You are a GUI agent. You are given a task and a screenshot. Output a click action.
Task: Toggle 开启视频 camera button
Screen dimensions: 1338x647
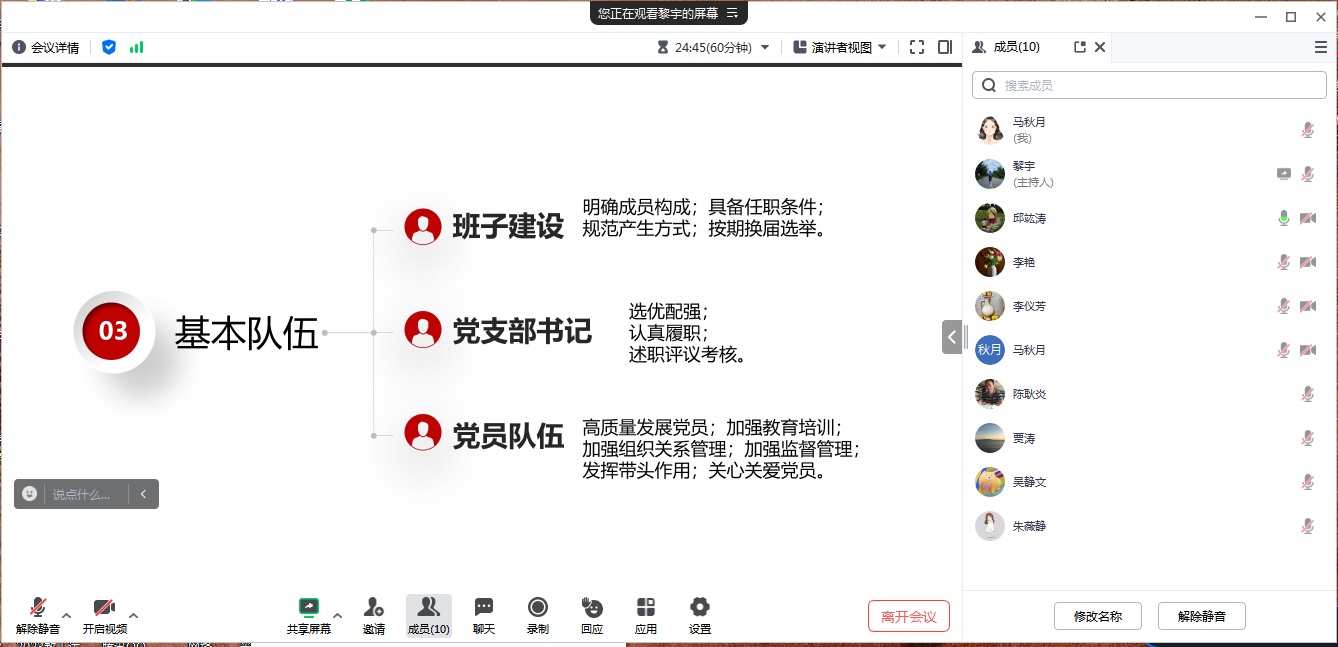point(104,615)
